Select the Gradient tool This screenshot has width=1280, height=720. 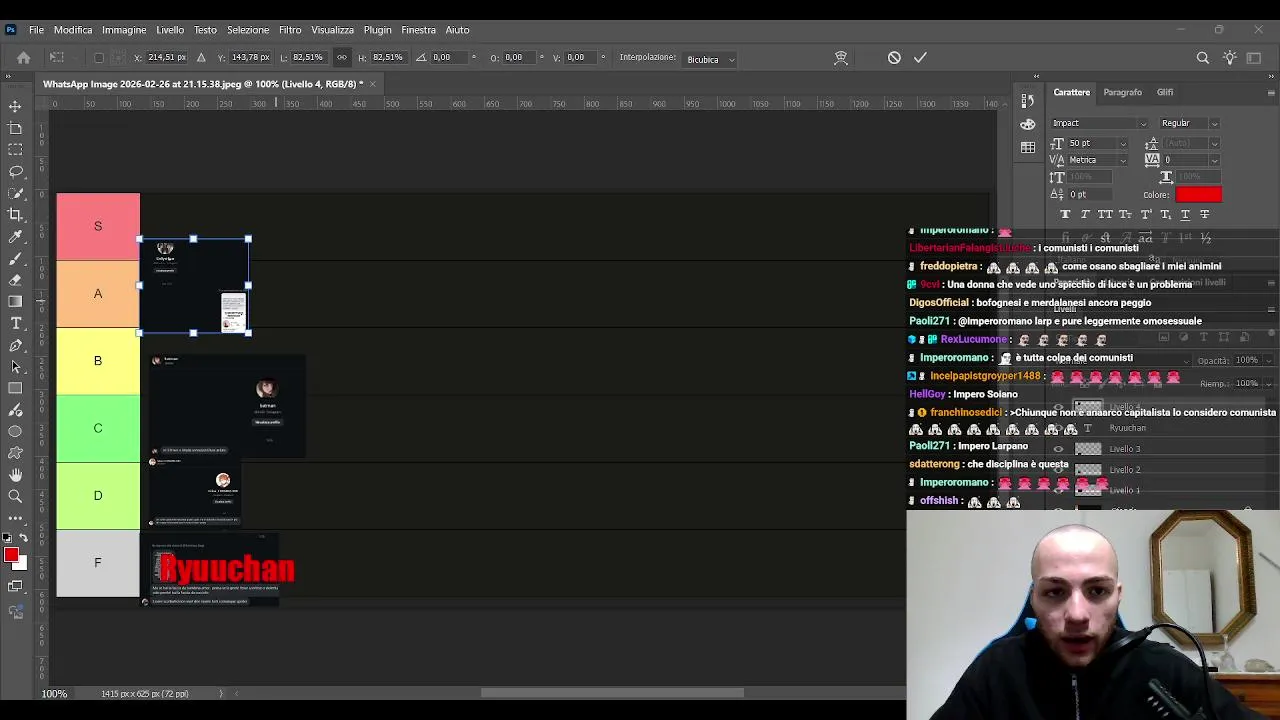15,302
